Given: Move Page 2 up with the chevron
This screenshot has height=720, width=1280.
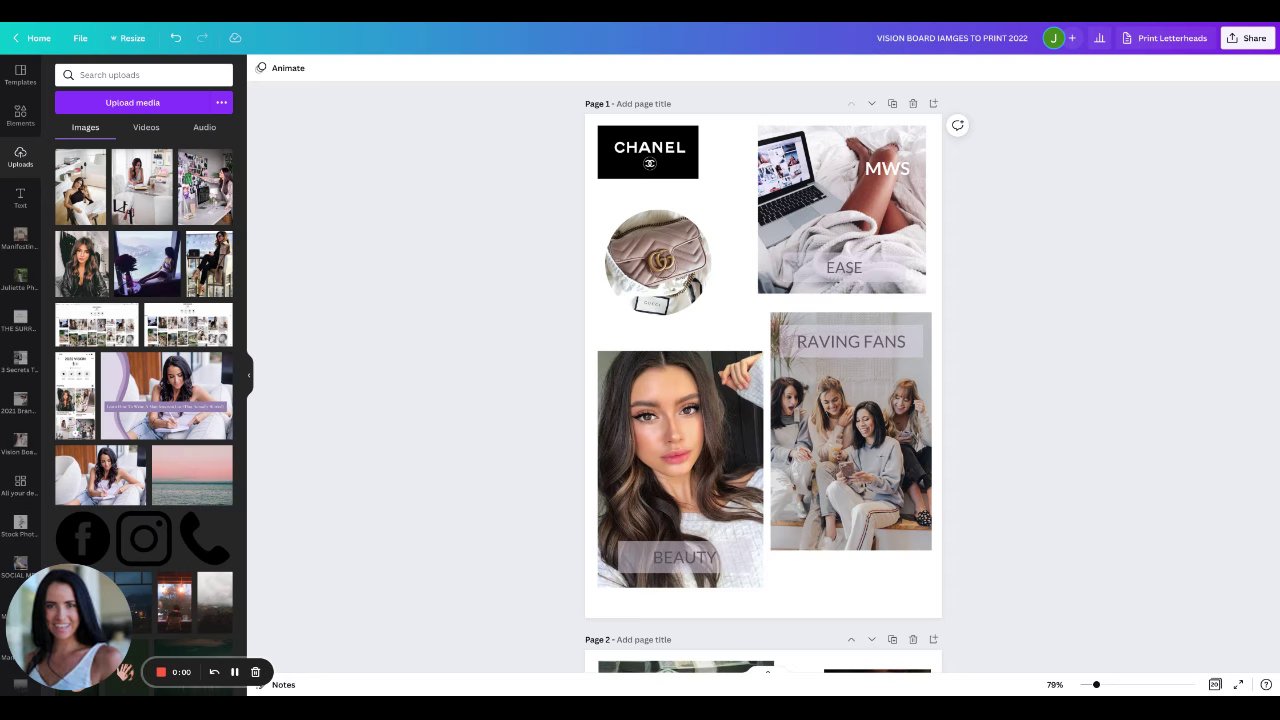Looking at the screenshot, I should pos(851,639).
